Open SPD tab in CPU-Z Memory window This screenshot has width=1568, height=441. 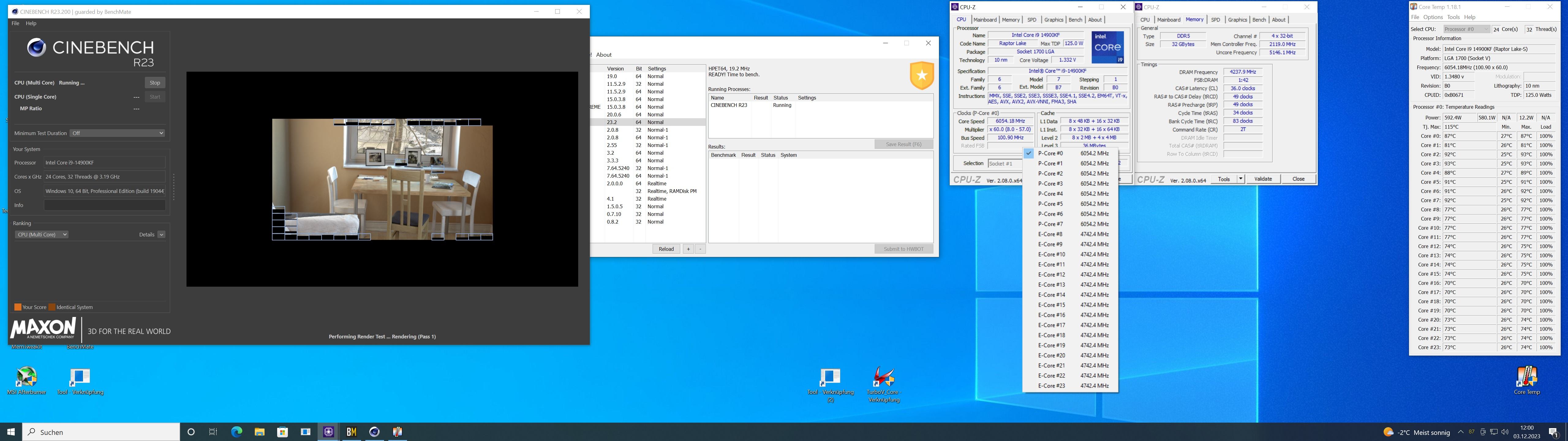(1216, 20)
